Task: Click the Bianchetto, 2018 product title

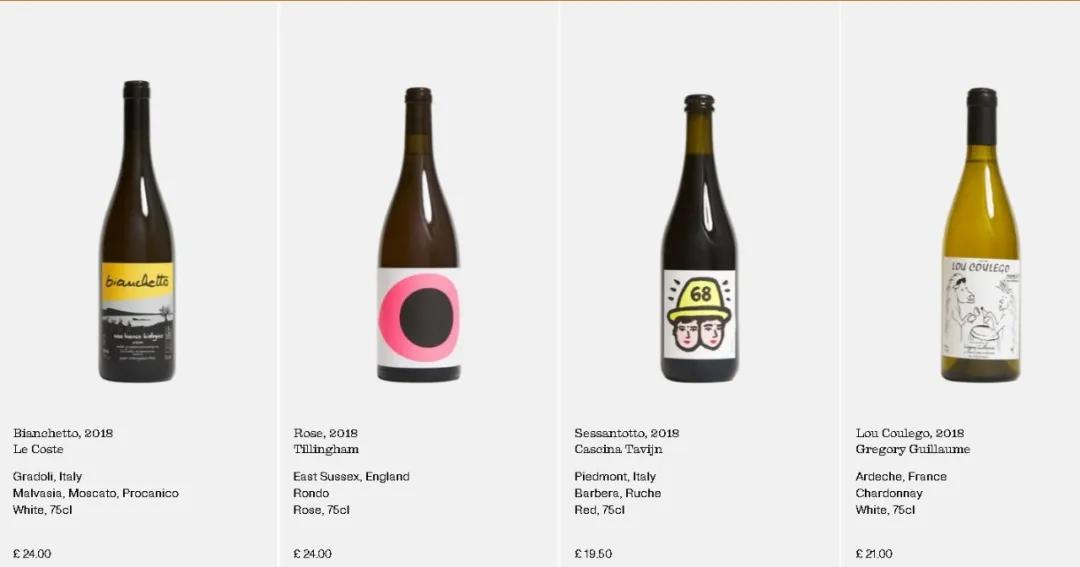Action: click(x=63, y=433)
